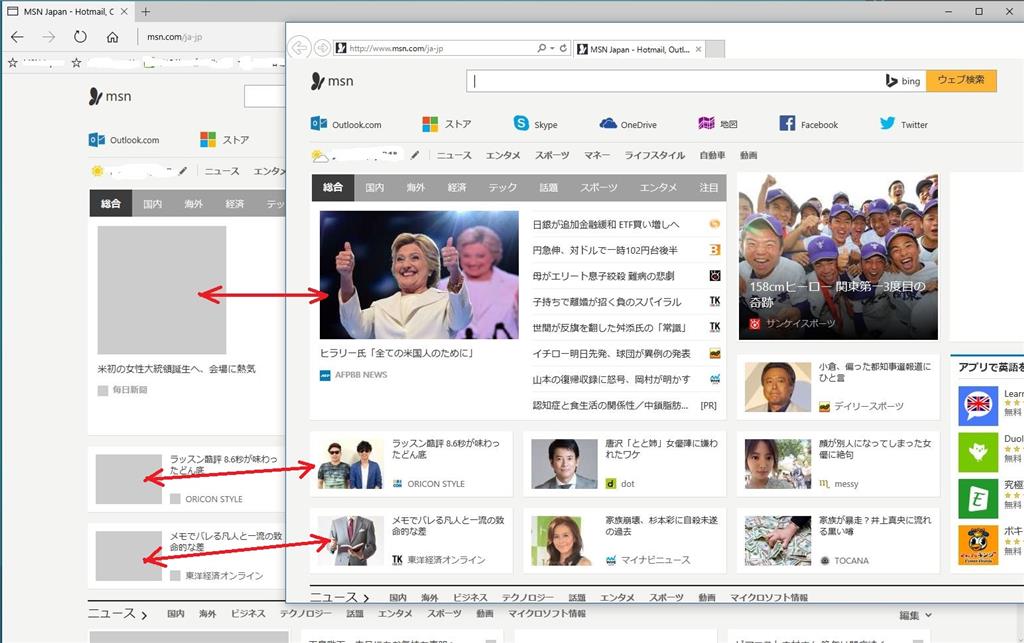Open the ストア shortcut in IE window

coord(447,124)
